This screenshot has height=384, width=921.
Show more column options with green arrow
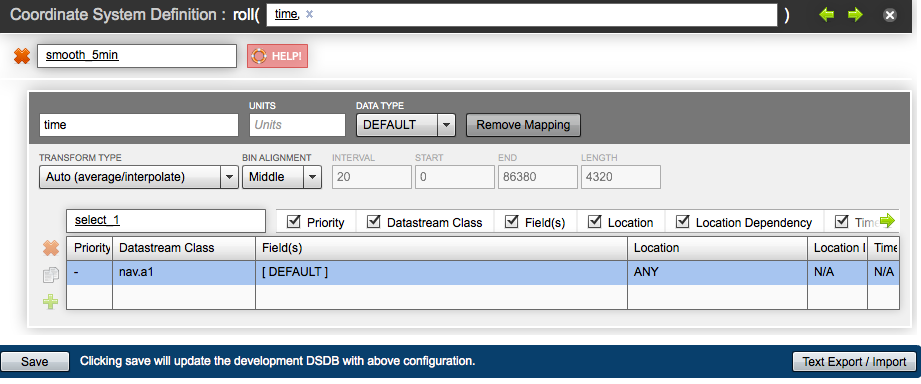[887, 221]
